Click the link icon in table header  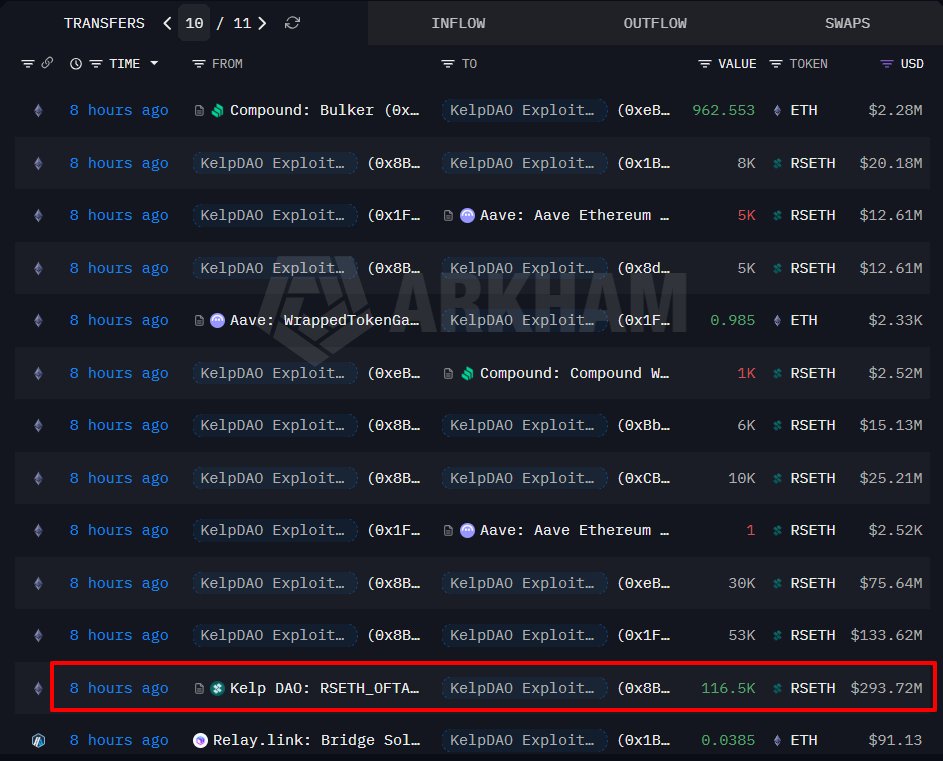[x=47, y=63]
